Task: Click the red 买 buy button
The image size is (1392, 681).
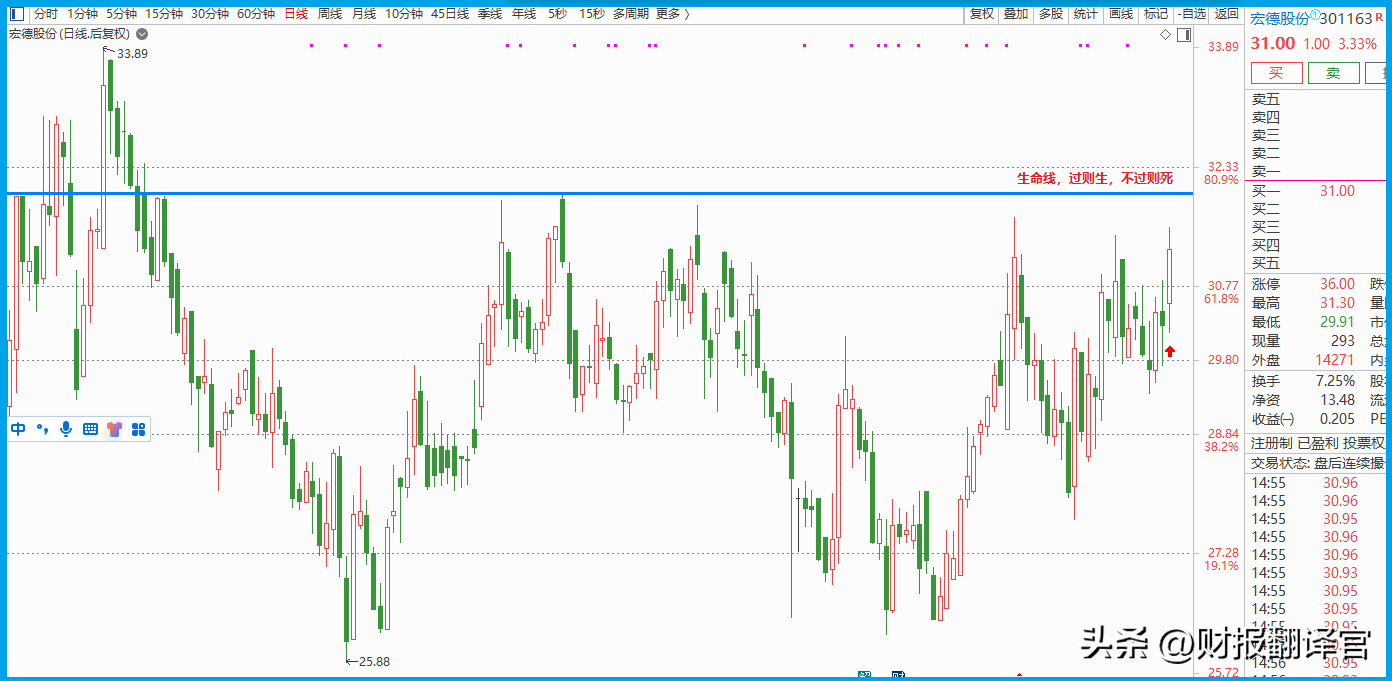Action: coord(1276,73)
